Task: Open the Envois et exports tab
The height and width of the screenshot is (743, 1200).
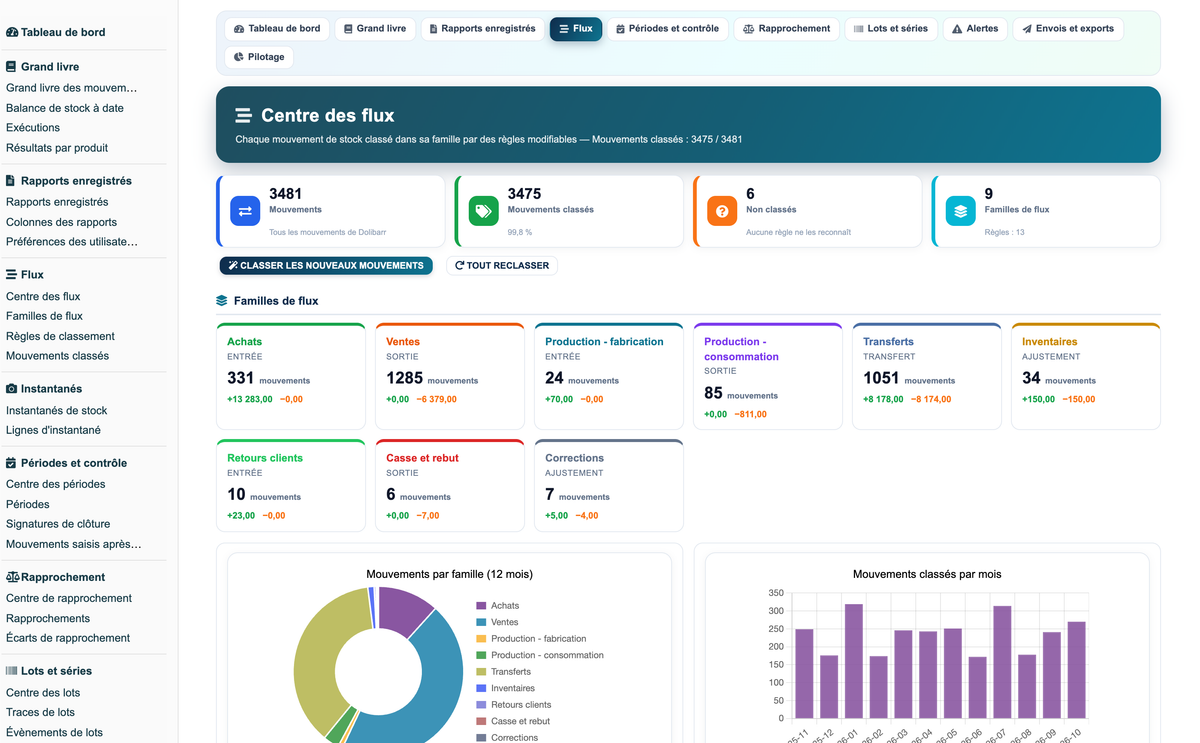Action: (1068, 29)
